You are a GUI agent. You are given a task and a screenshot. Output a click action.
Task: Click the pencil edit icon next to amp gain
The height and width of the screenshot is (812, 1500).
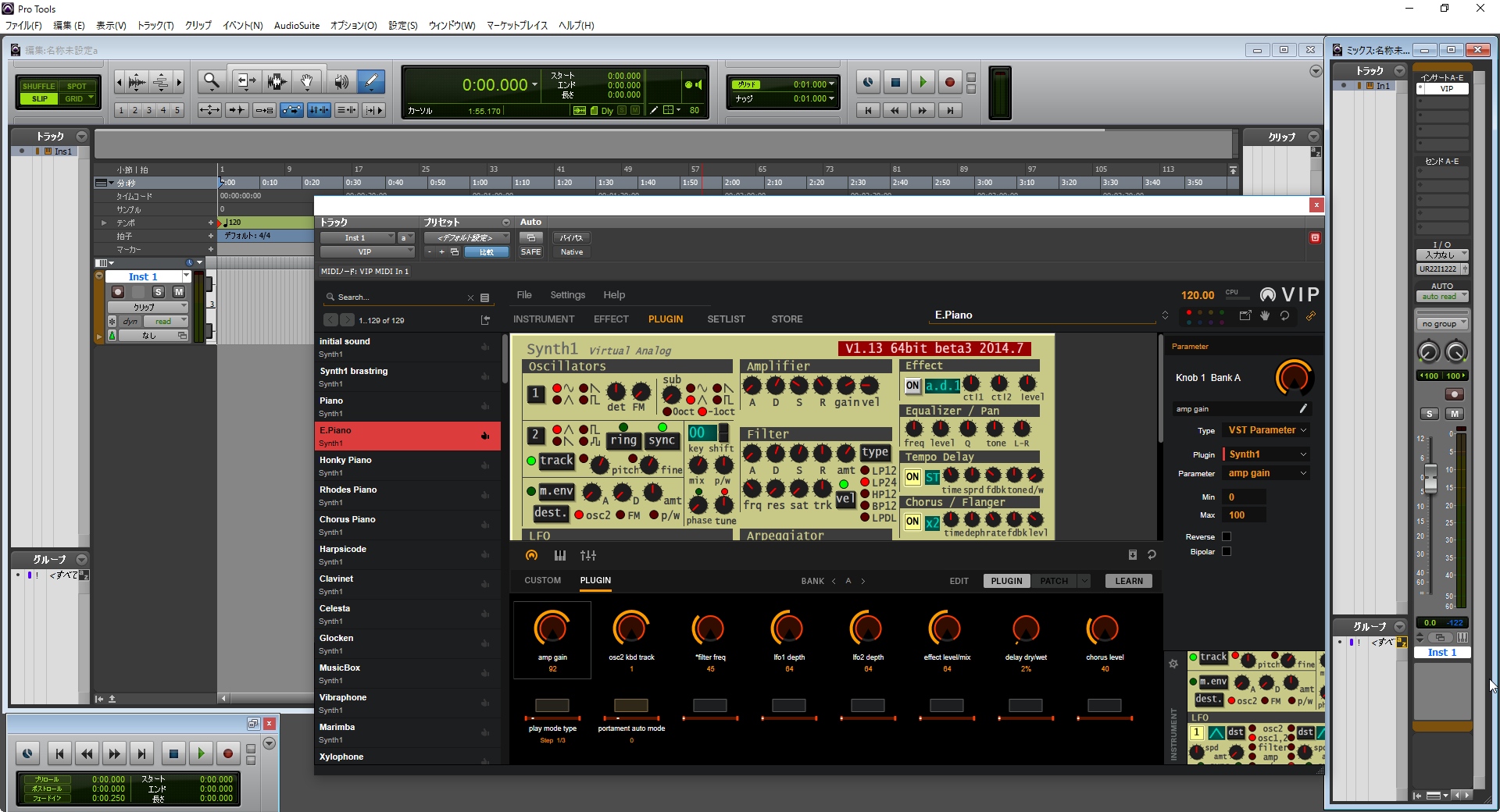(1302, 408)
